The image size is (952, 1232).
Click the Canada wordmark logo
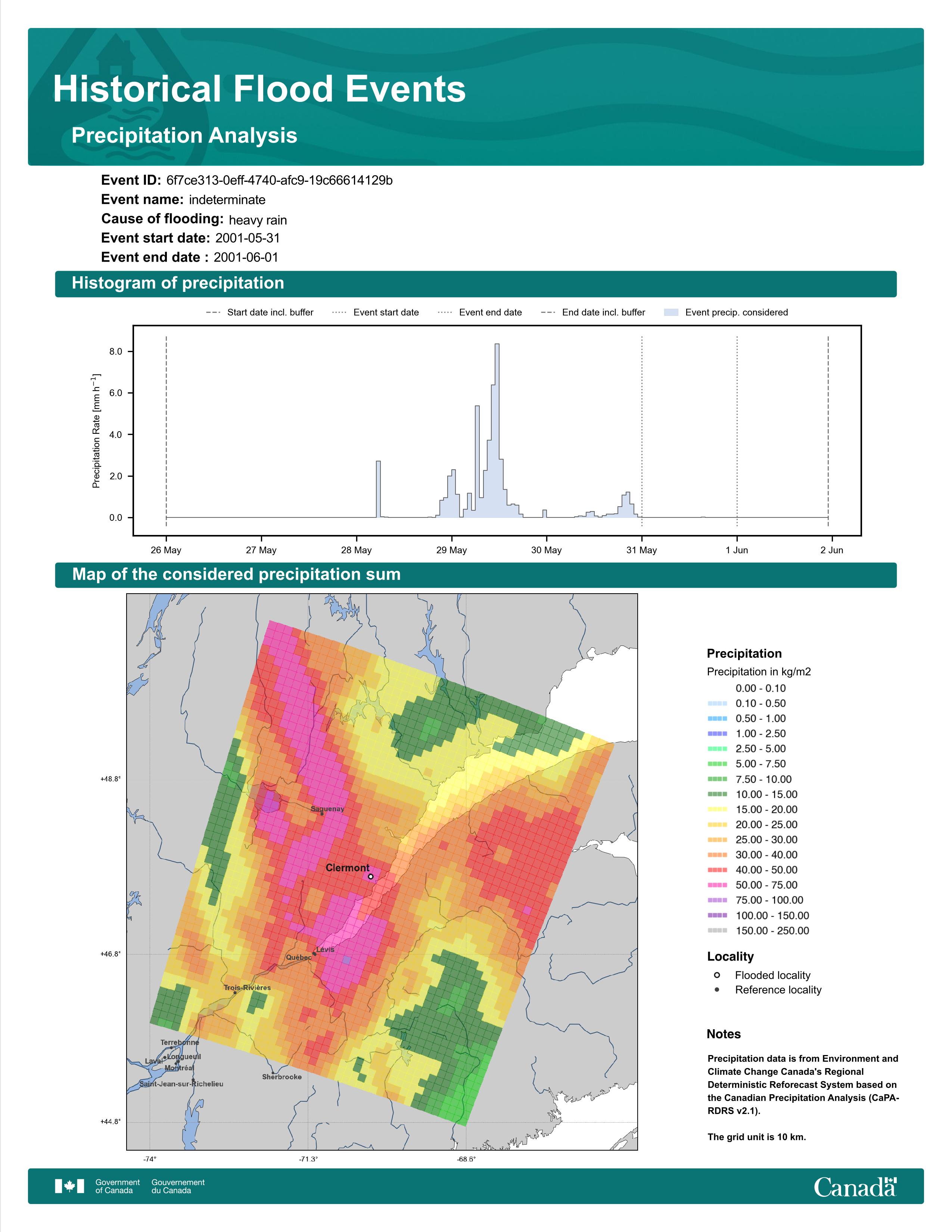(855, 1186)
